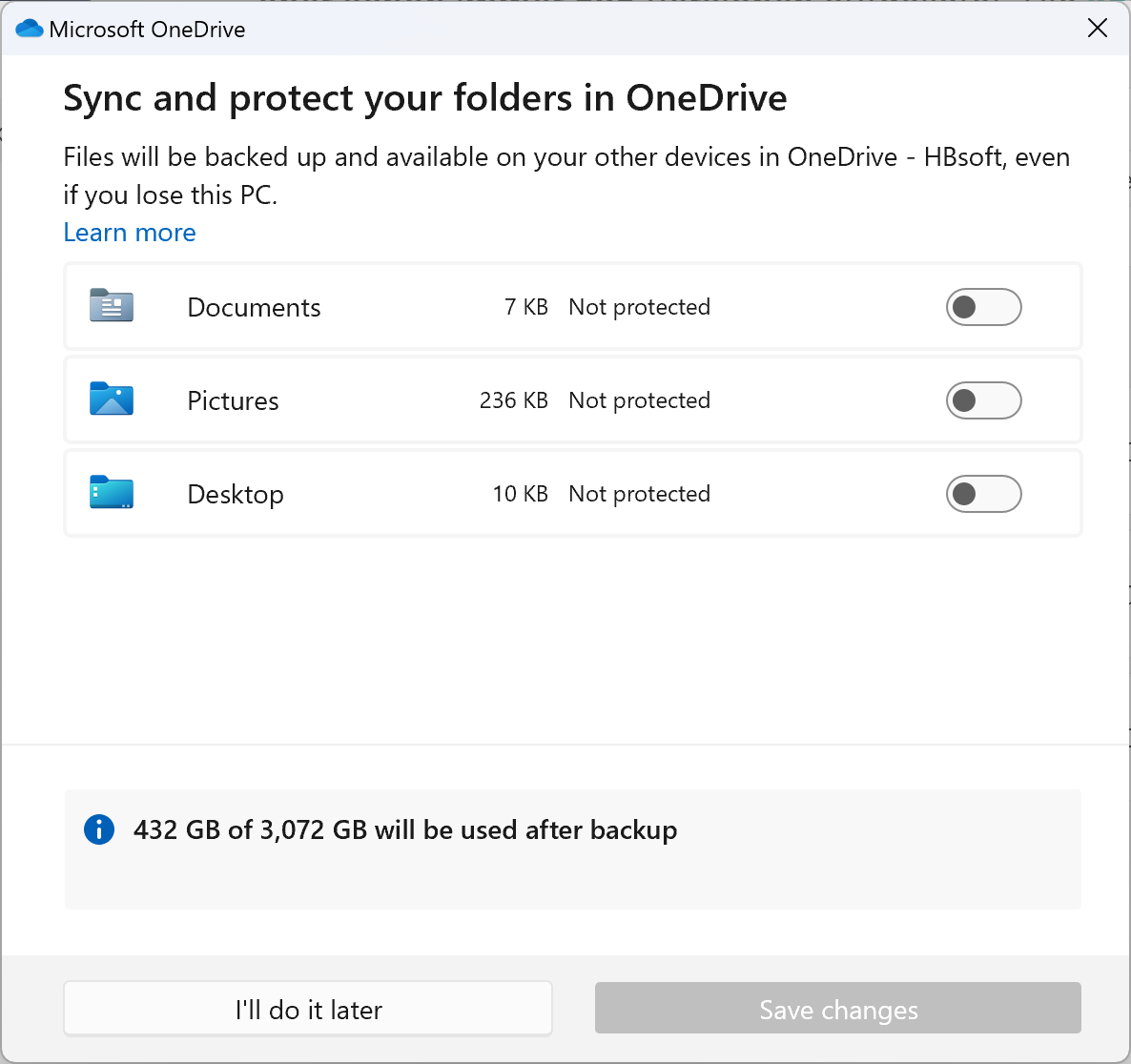Screen dimensions: 1131x1064
Task: Select the Pictures folder name label
Action: point(233,400)
